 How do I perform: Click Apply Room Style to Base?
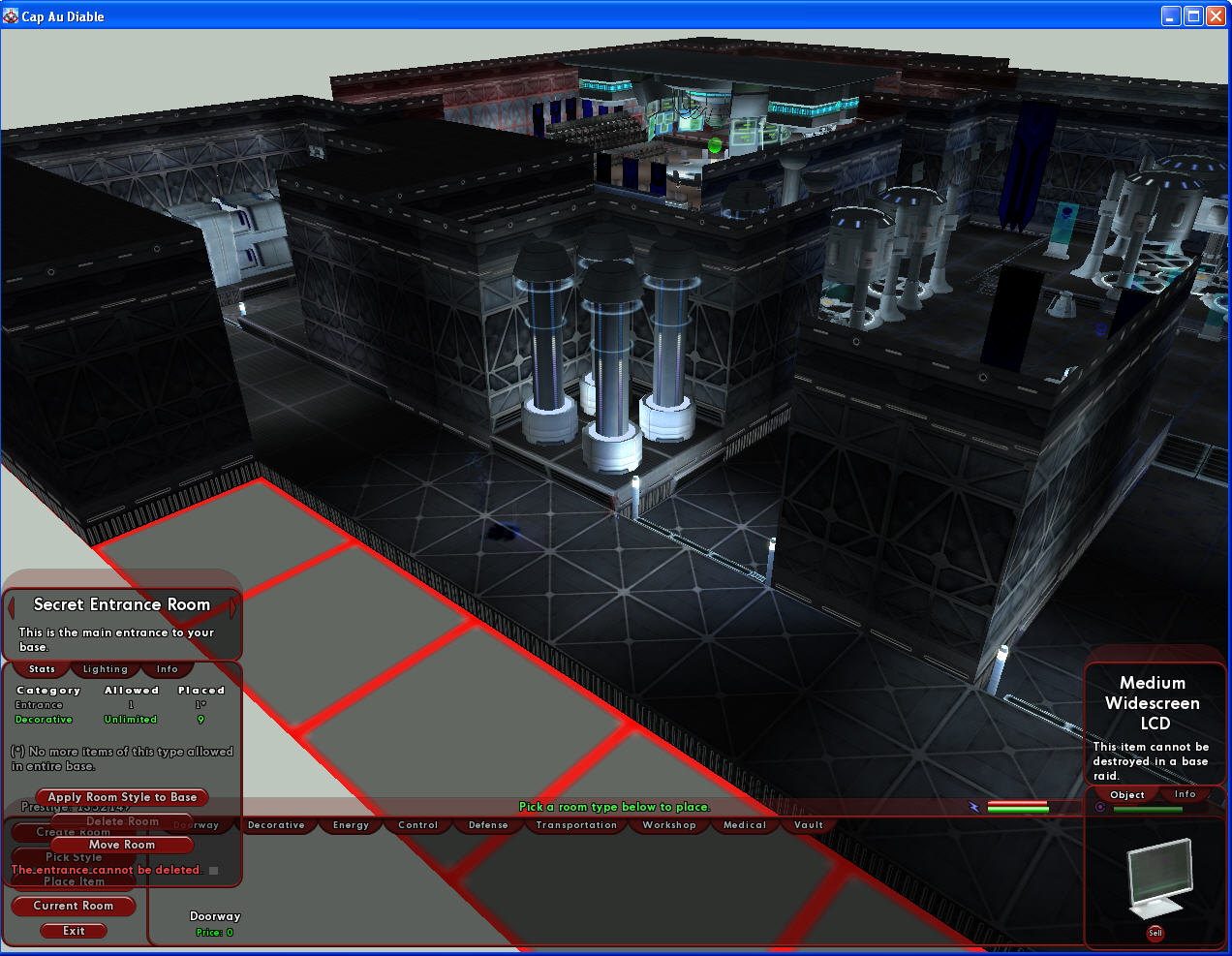pos(122,797)
